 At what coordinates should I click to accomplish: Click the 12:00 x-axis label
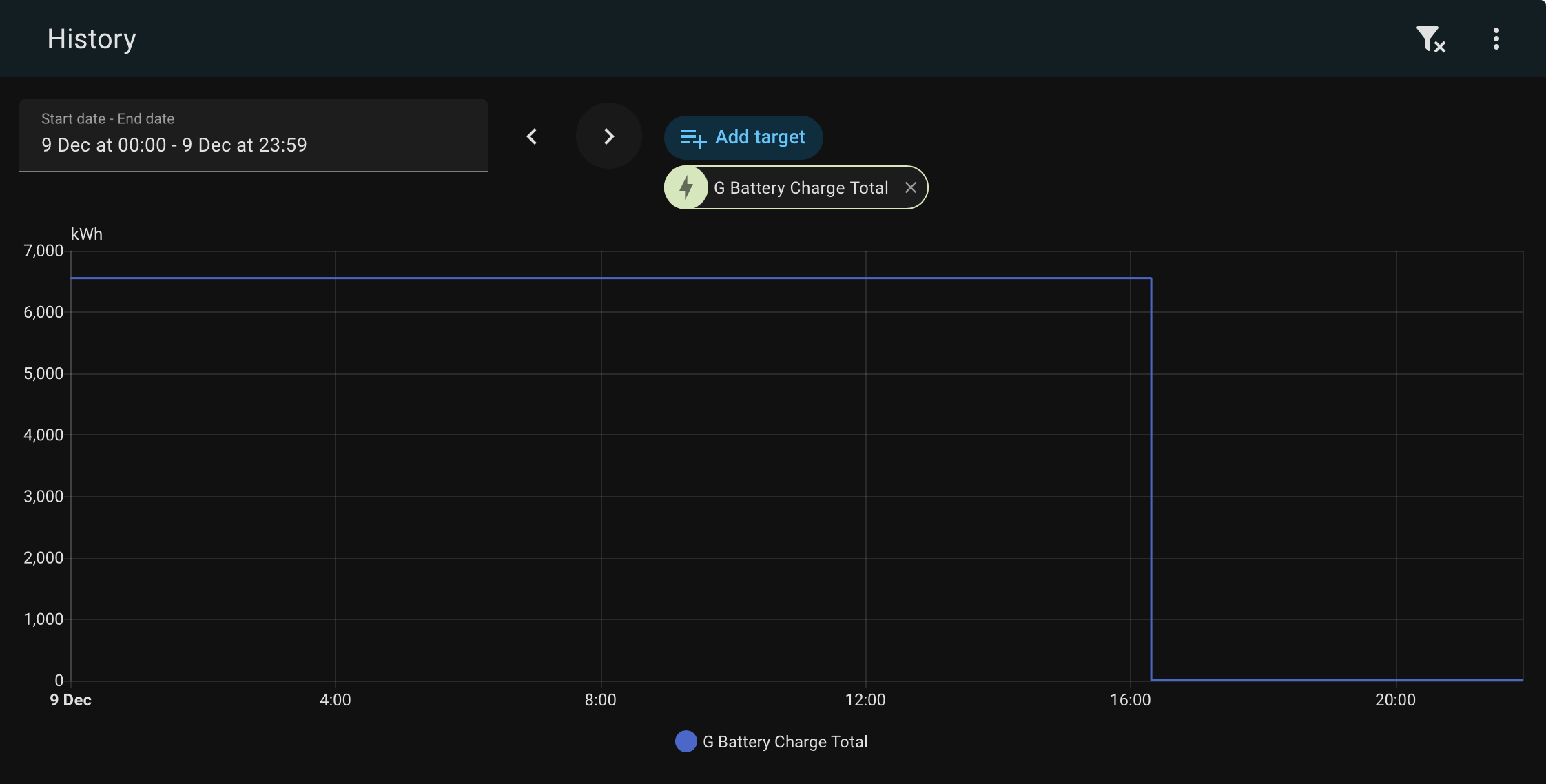tap(865, 700)
